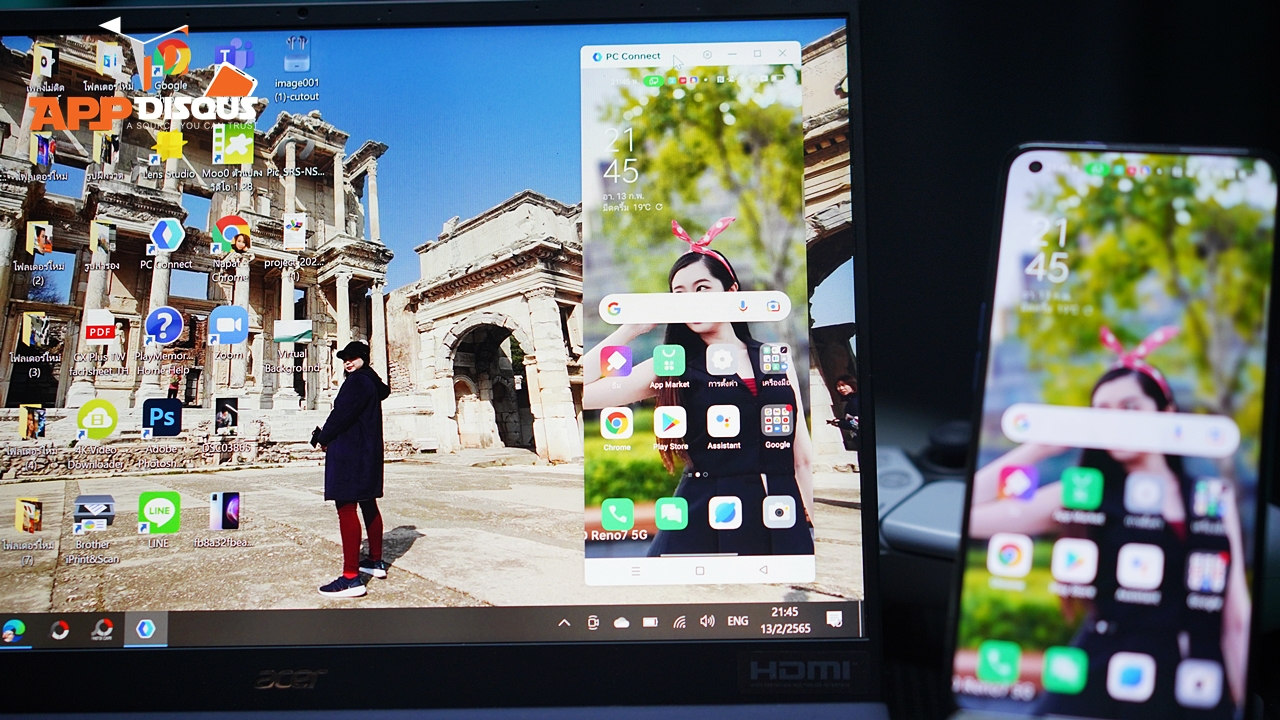Select folder โฟลเดอร์ใหม่ (7) on desktop

(x=28, y=530)
